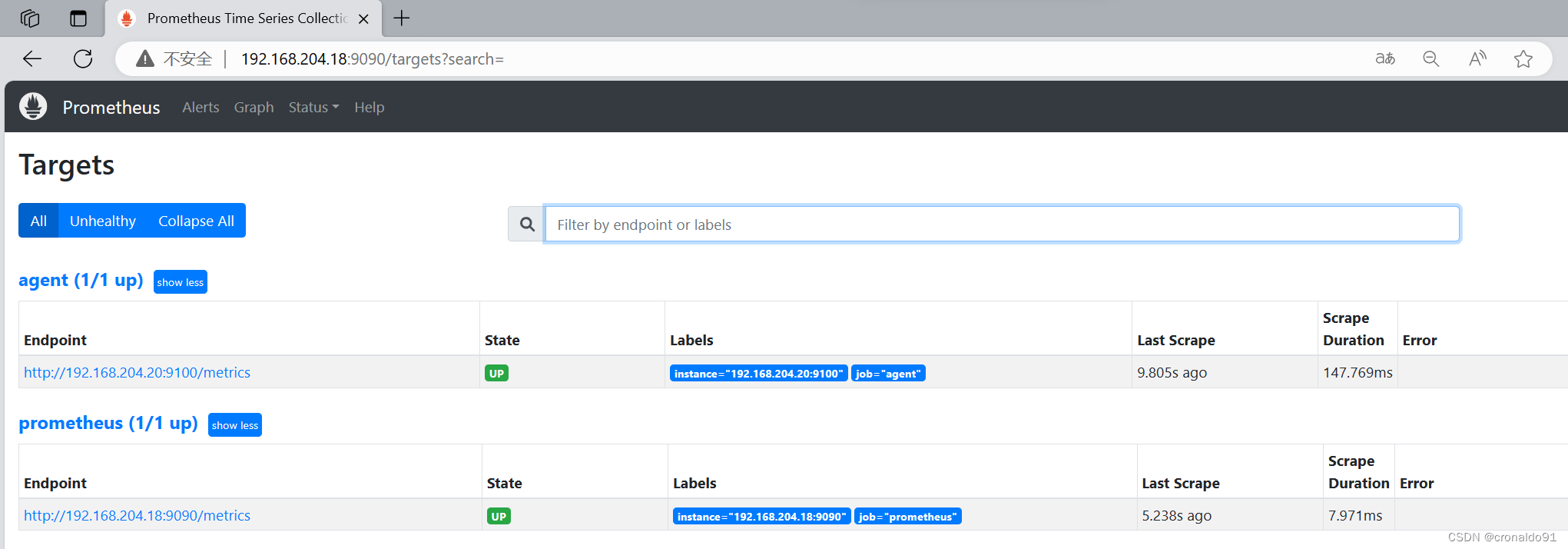
Task: Click the search magnifier beside the filter field
Action: (527, 224)
